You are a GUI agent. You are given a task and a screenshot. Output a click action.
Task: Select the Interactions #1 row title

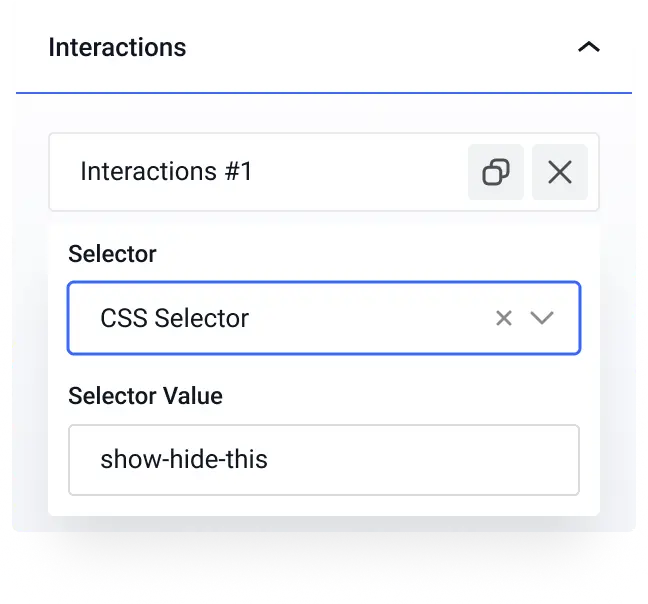(x=166, y=171)
